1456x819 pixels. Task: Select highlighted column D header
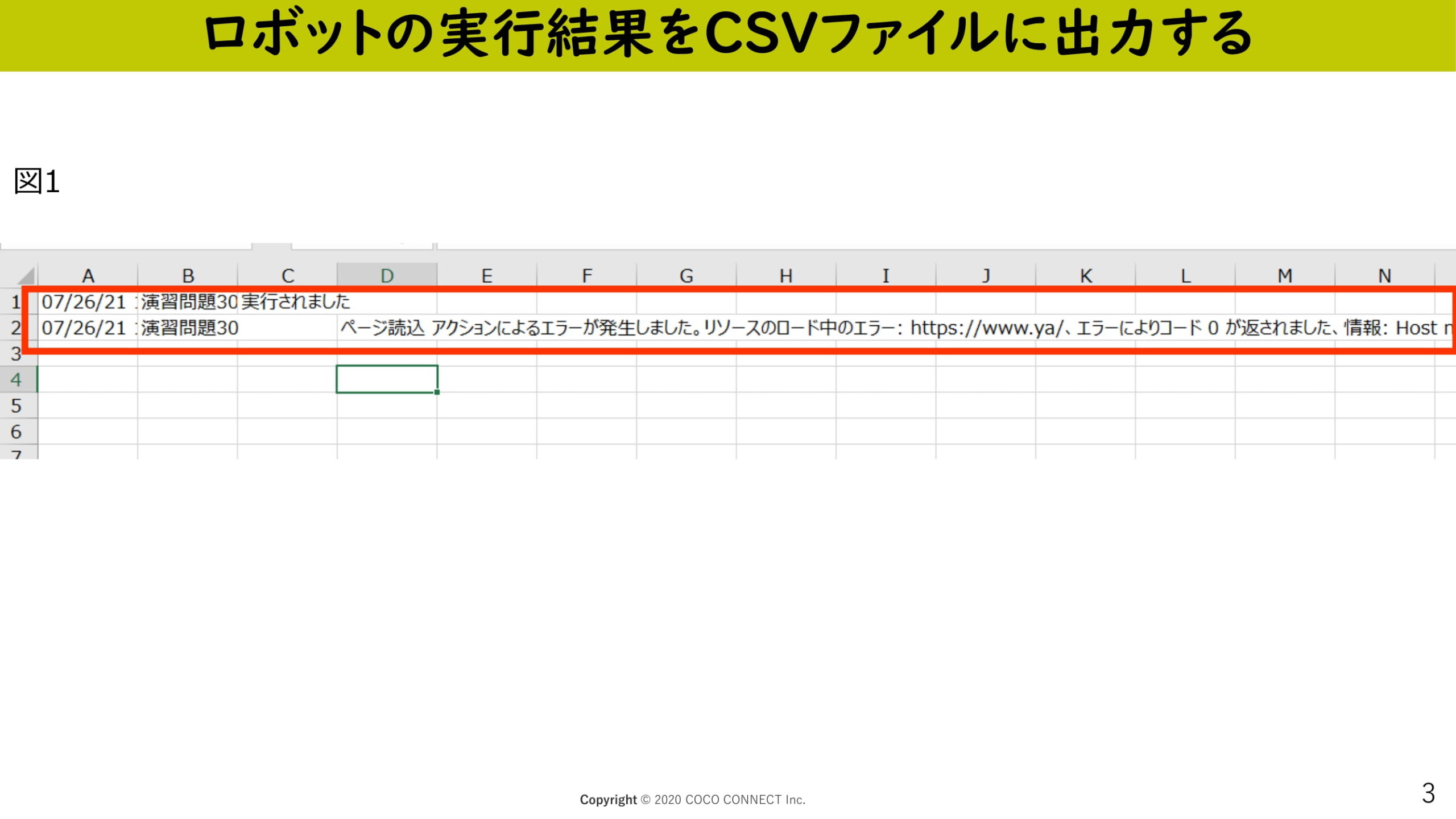(387, 275)
